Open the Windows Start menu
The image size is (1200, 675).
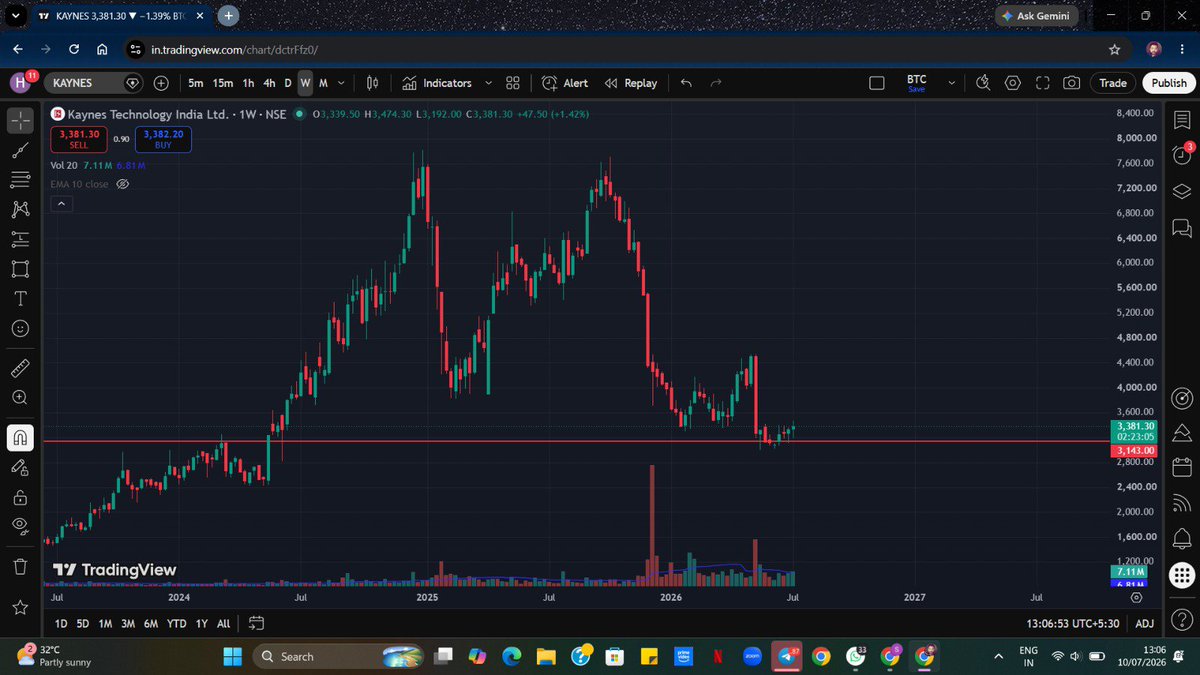[x=232, y=656]
